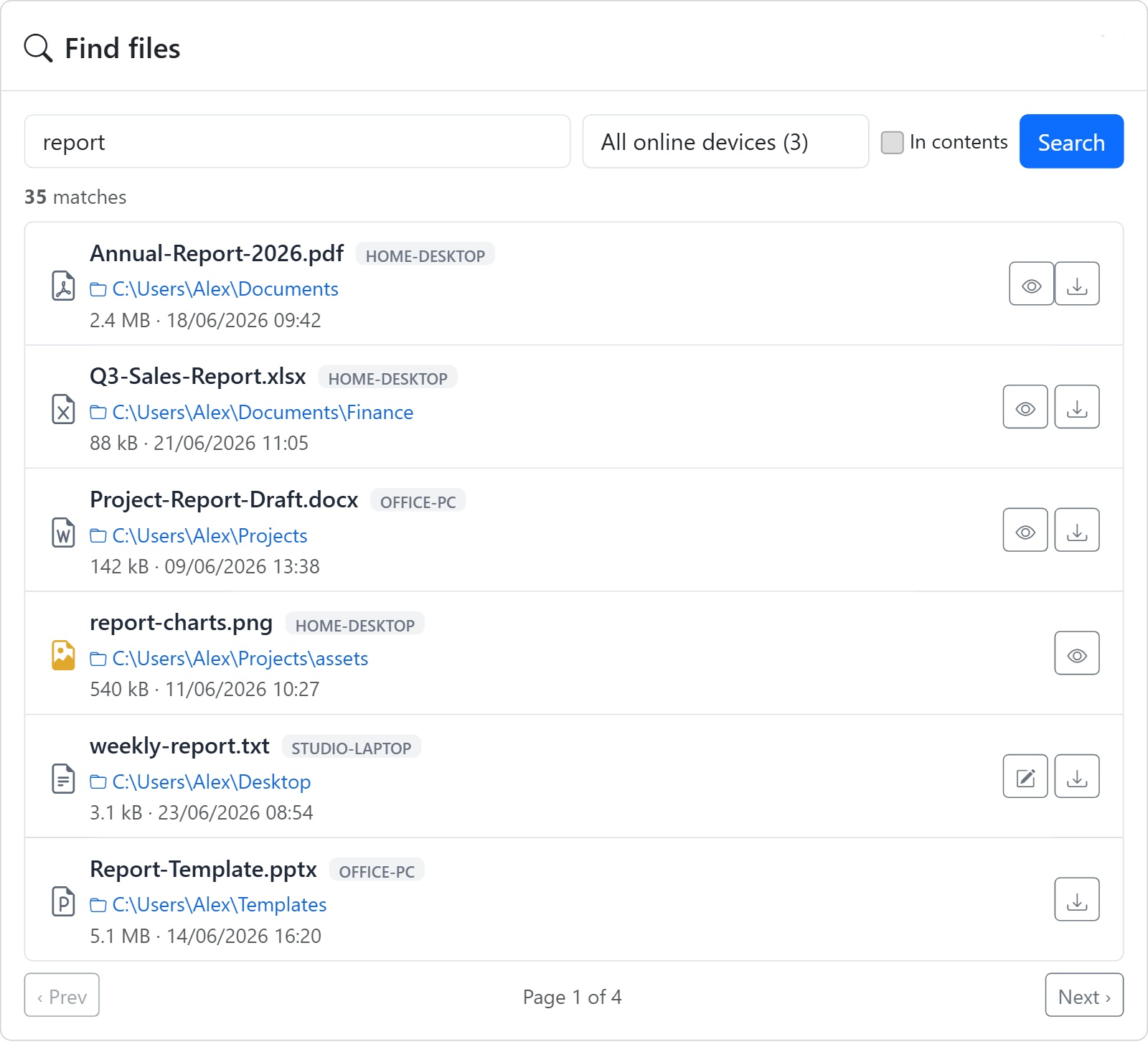Click the 35 matches count

(x=75, y=197)
